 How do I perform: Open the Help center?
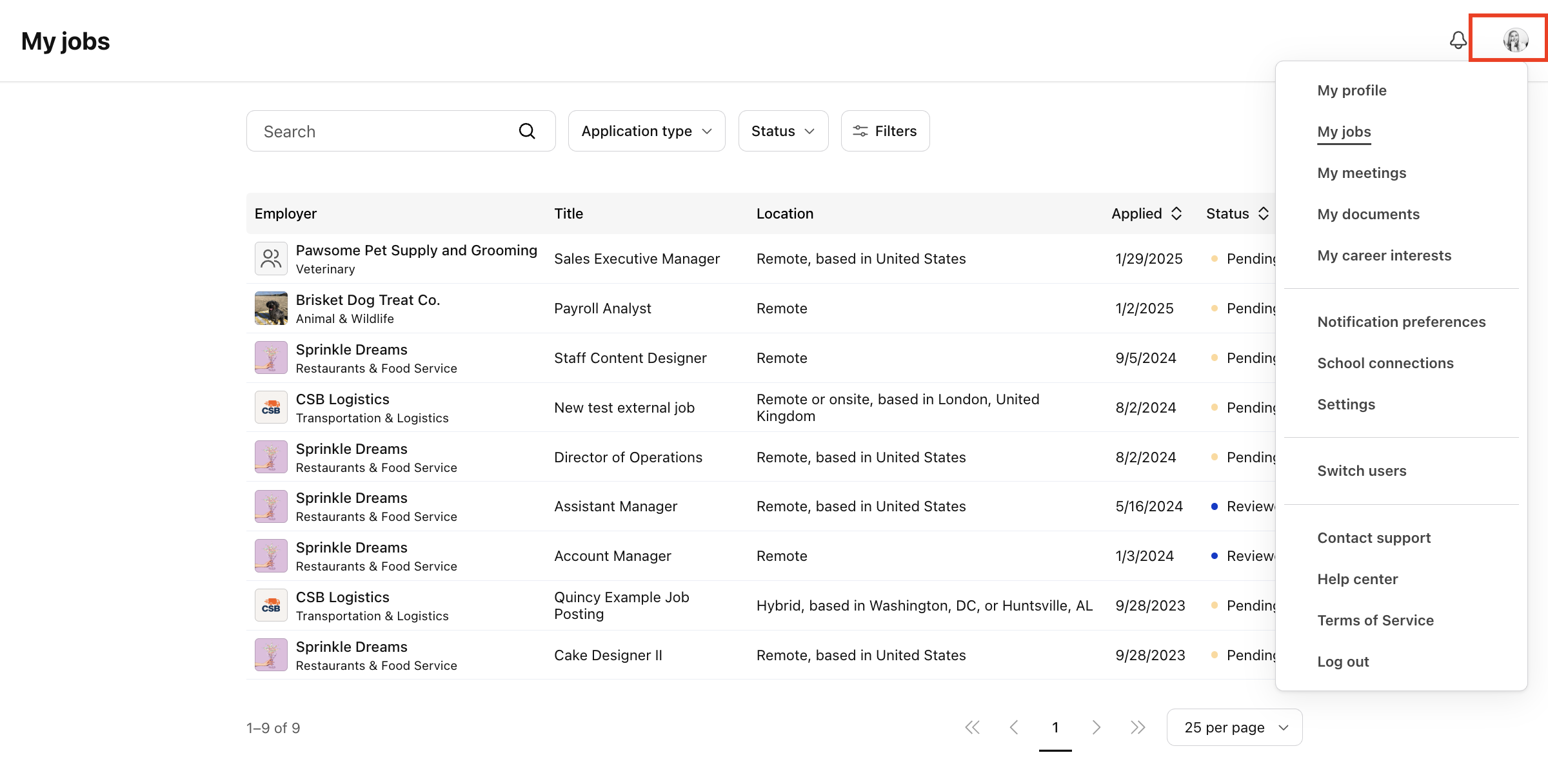(x=1358, y=579)
